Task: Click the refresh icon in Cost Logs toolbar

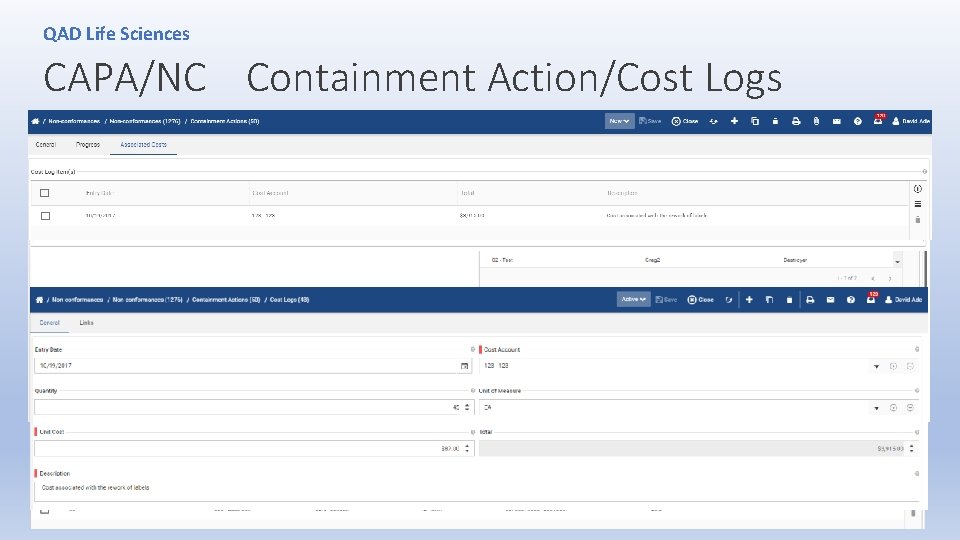Action: pos(729,300)
